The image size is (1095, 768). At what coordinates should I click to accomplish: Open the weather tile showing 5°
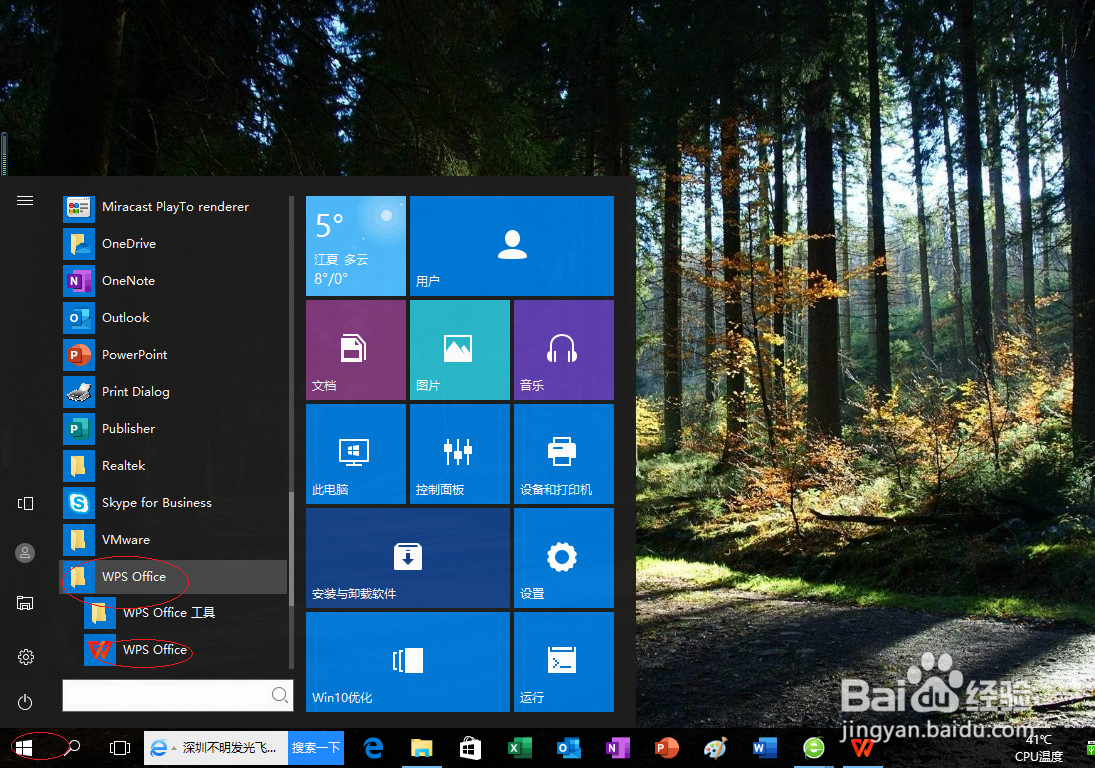tap(355, 246)
